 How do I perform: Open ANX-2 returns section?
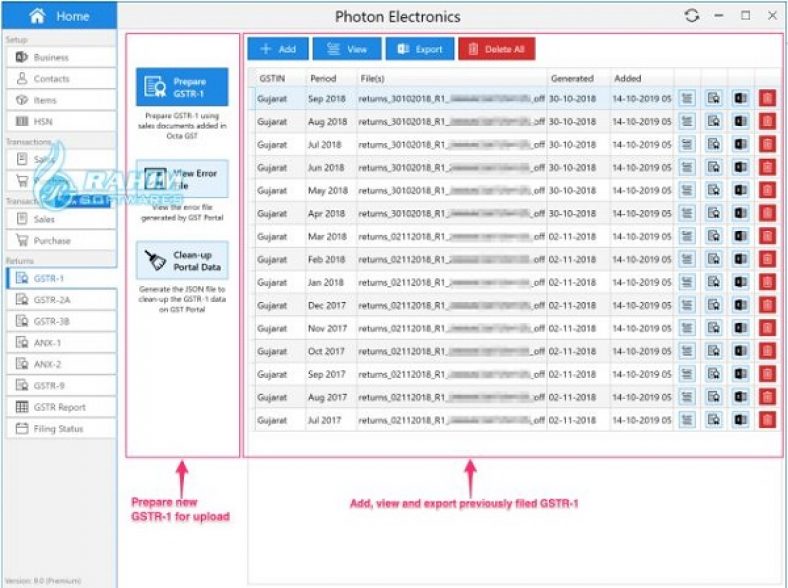[61, 364]
